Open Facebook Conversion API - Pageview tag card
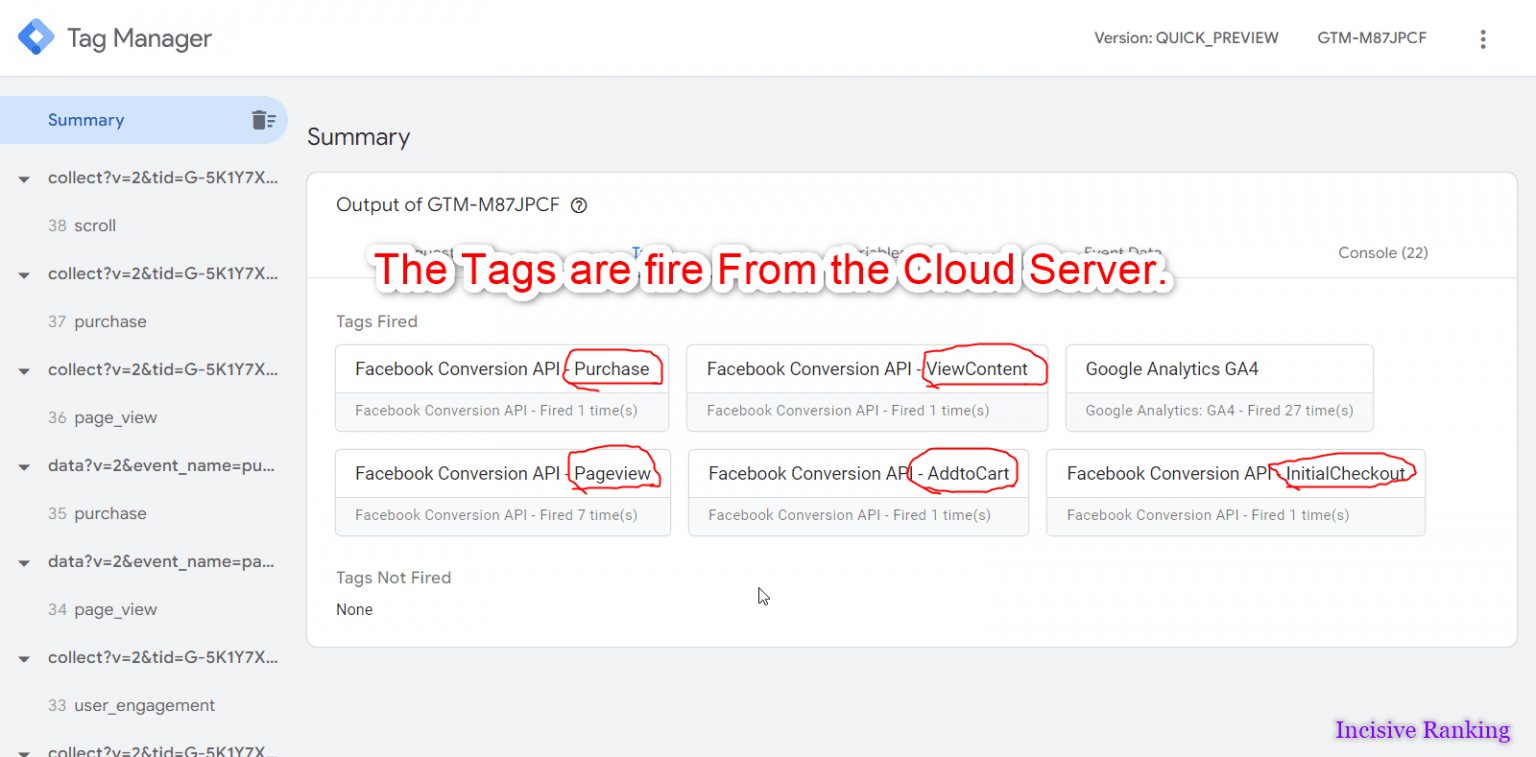The height and width of the screenshot is (757, 1536). [x=503, y=493]
